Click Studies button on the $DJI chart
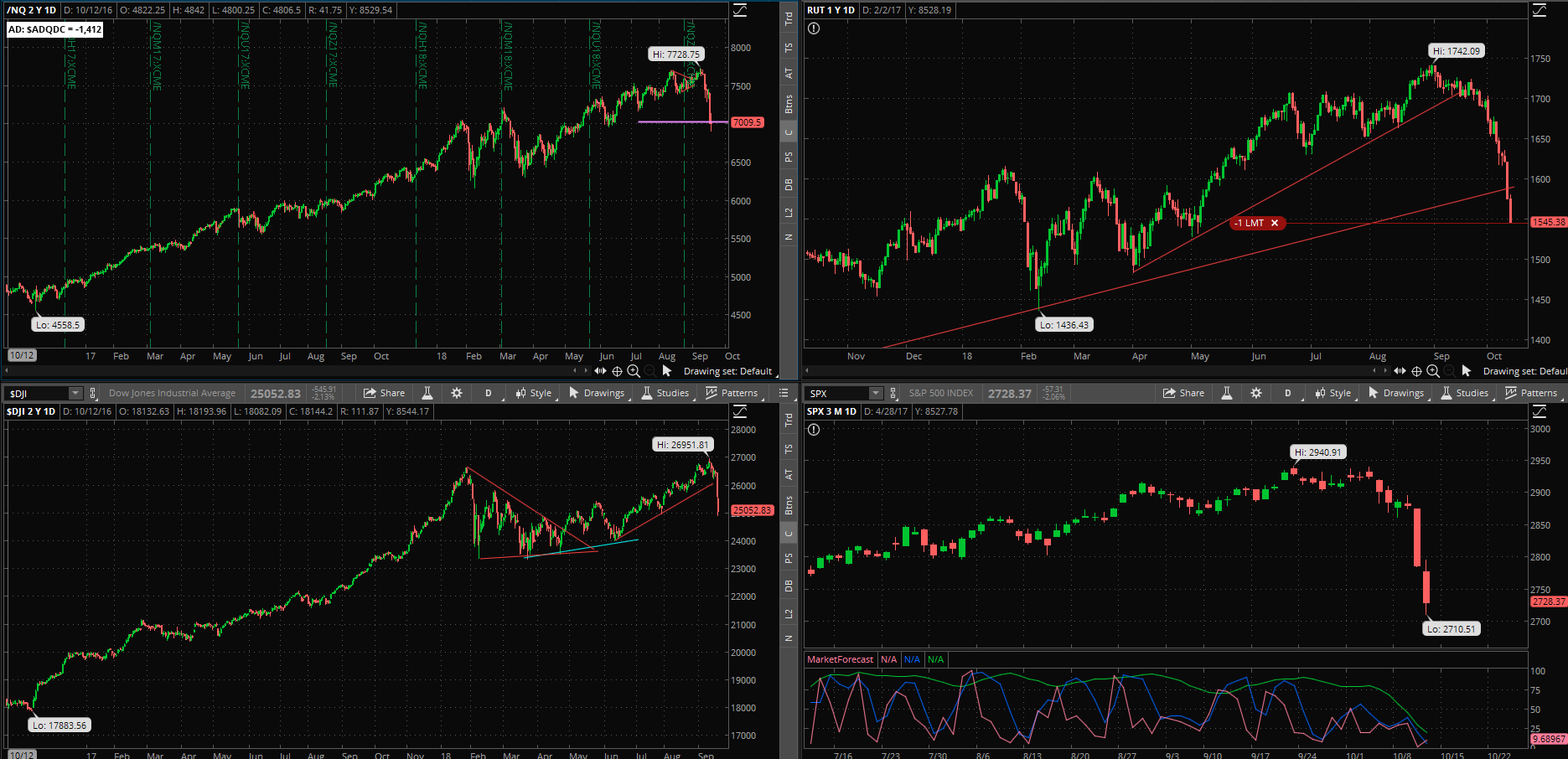 [x=665, y=393]
